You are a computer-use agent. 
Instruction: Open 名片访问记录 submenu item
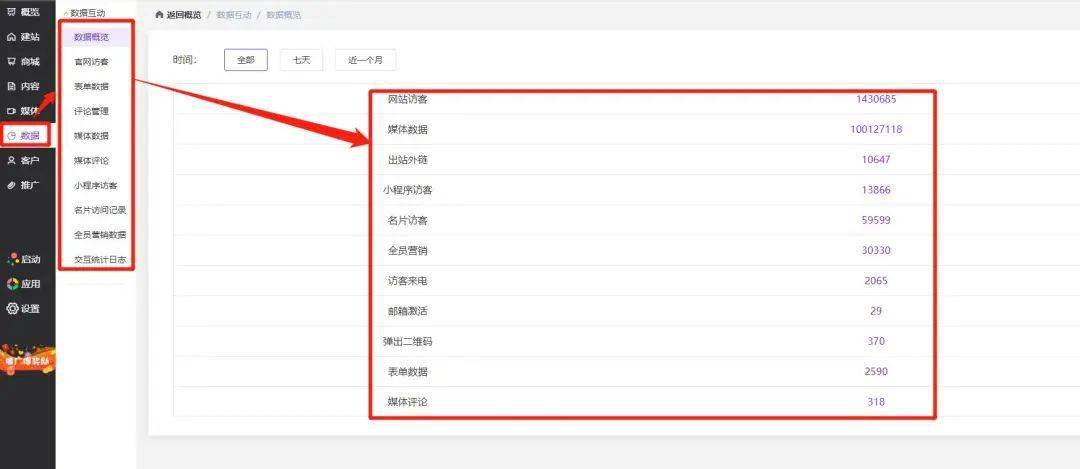100,210
